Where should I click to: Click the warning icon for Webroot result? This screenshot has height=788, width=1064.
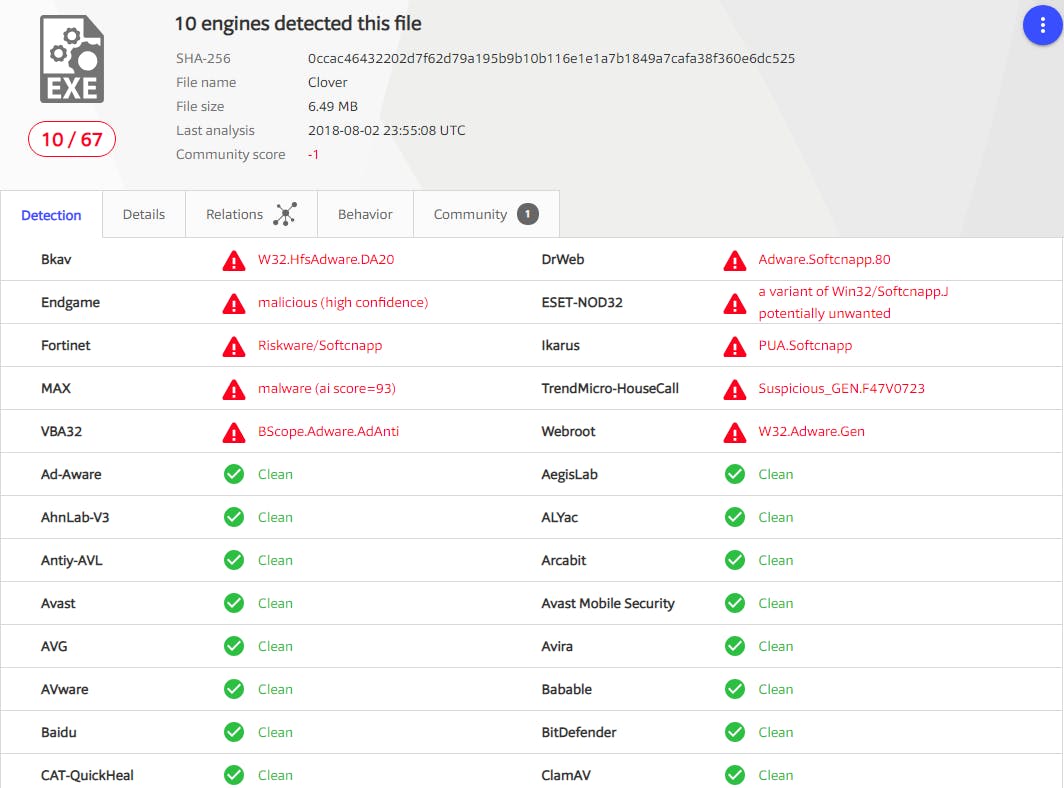pyautogui.click(x=735, y=432)
